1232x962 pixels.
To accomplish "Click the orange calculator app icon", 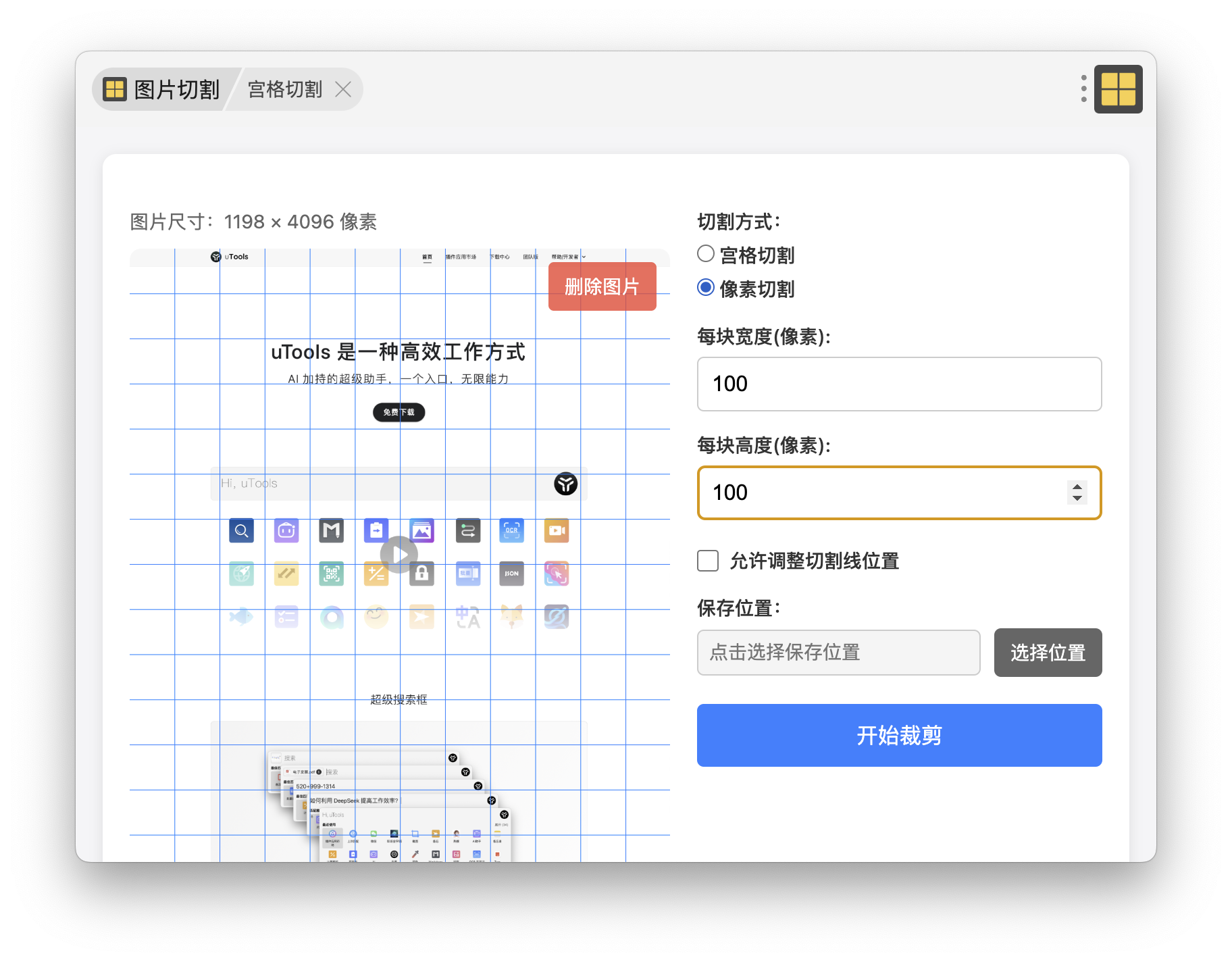I will click(x=376, y=574).
